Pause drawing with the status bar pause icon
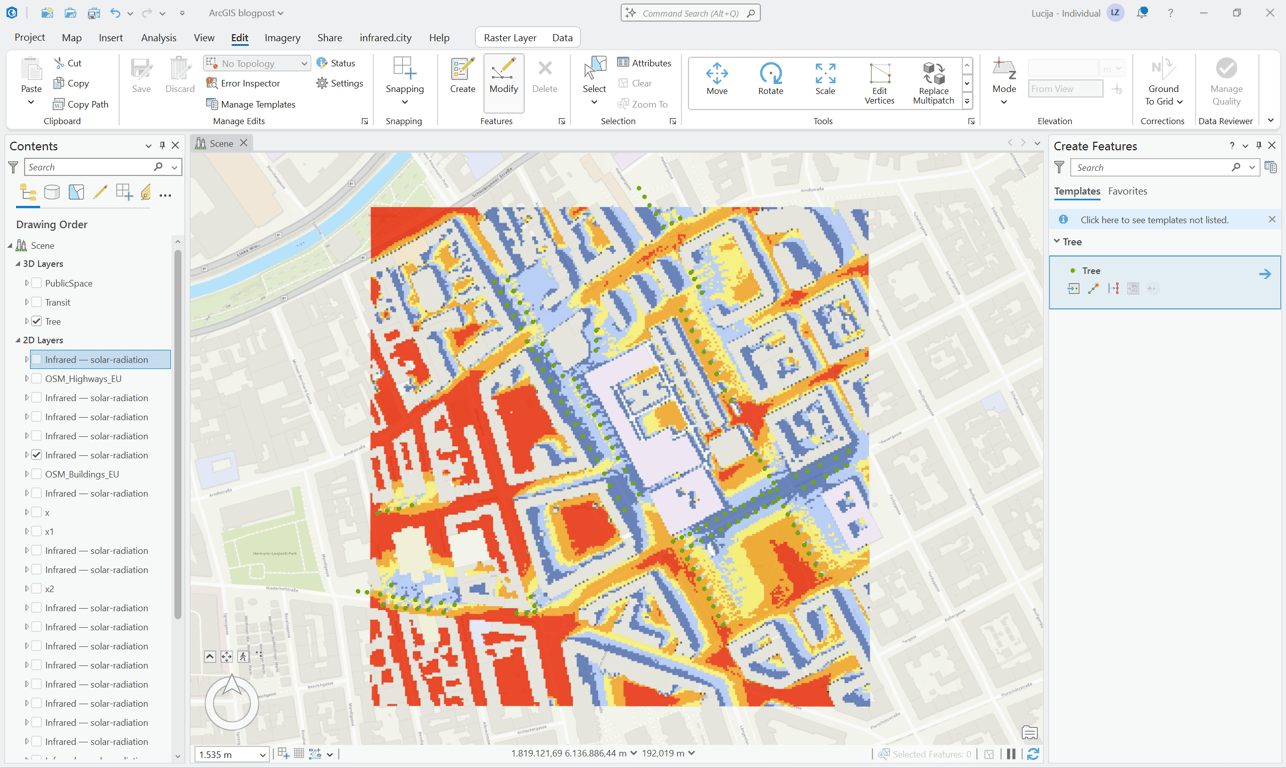 (1012, 754)
